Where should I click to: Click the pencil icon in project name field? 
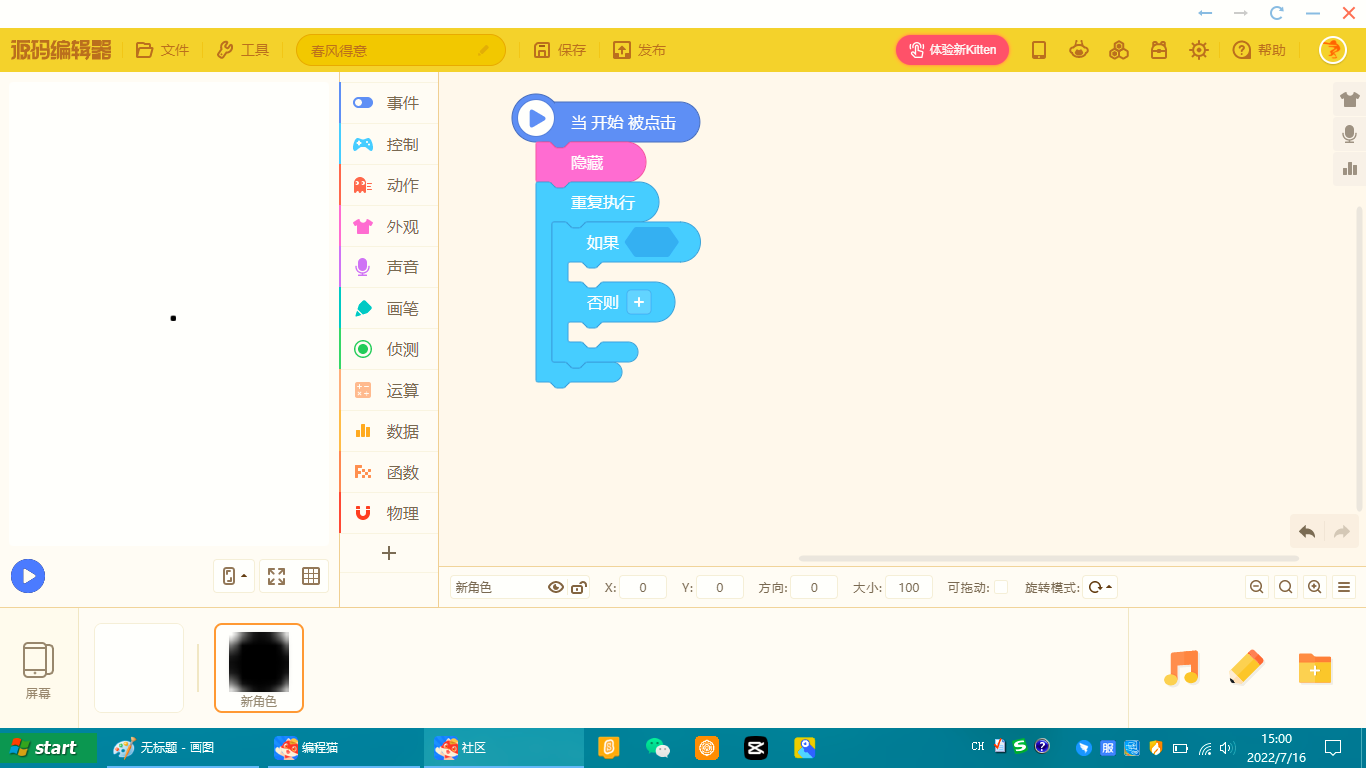(x=484, y=50)
